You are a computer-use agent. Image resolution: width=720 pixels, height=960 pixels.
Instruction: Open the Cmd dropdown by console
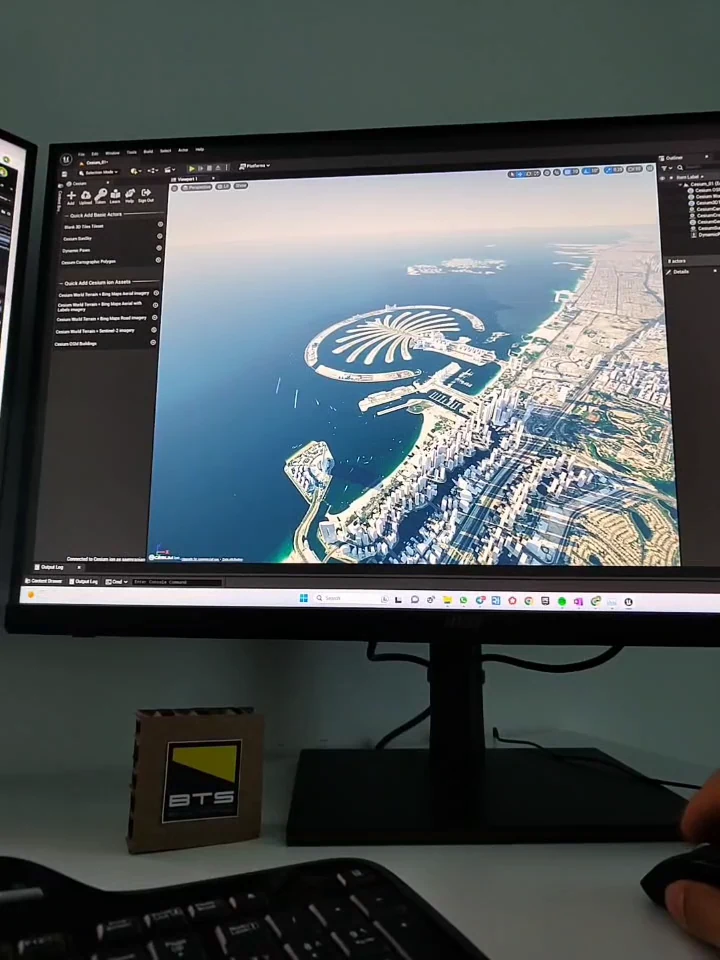[x=116, y=582]
